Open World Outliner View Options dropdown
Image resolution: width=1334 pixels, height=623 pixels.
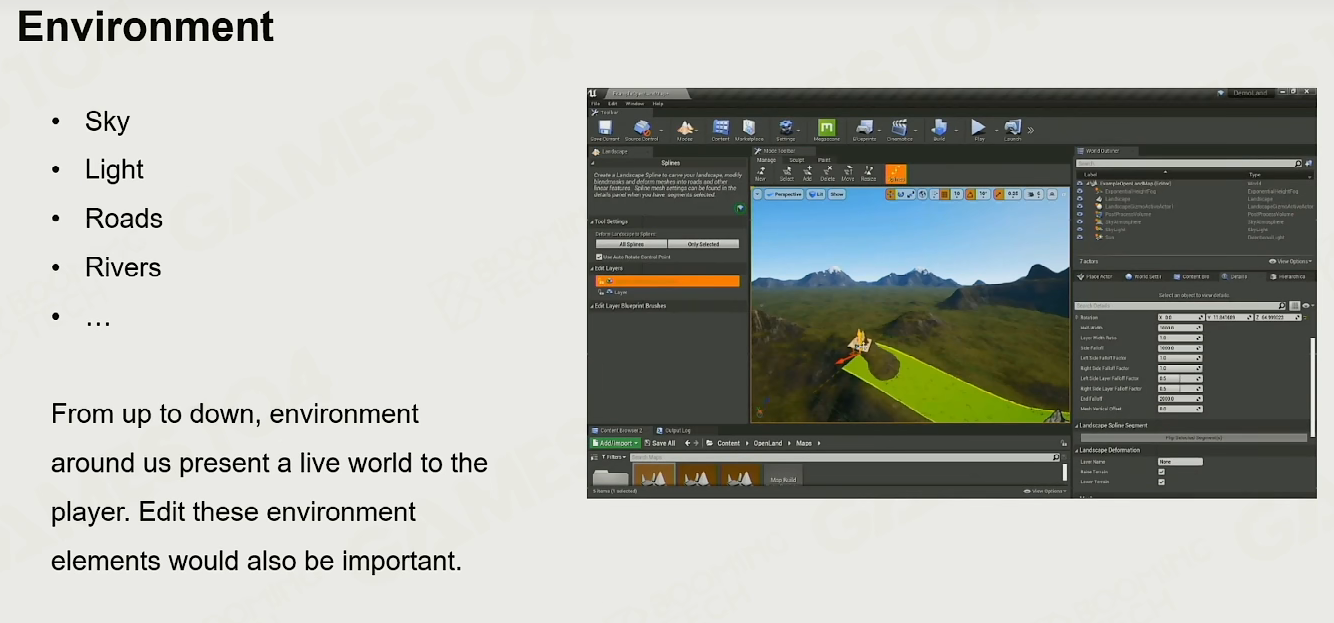(1290, 262)
